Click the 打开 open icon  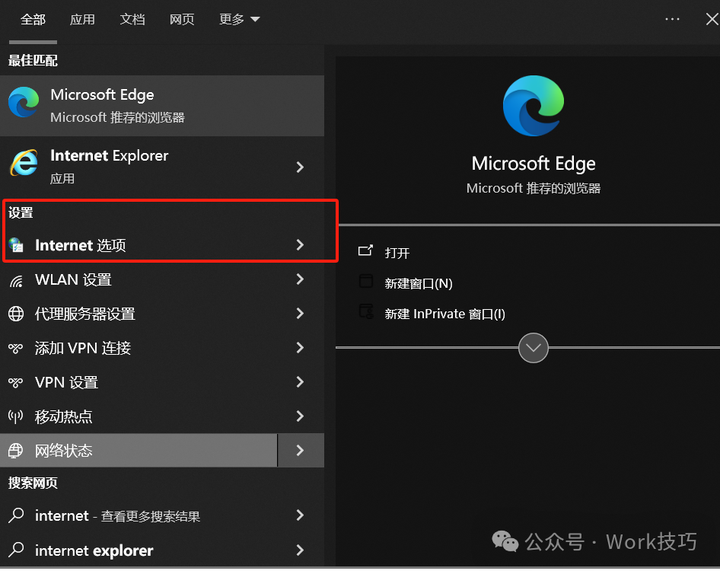pos(366,251)
